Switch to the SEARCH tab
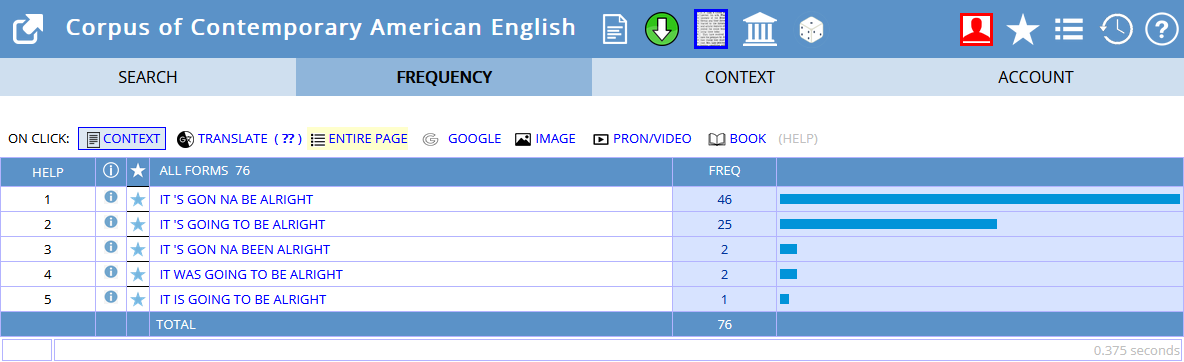The width and height of the screenshot is (1184, 362). click(148, 77)
